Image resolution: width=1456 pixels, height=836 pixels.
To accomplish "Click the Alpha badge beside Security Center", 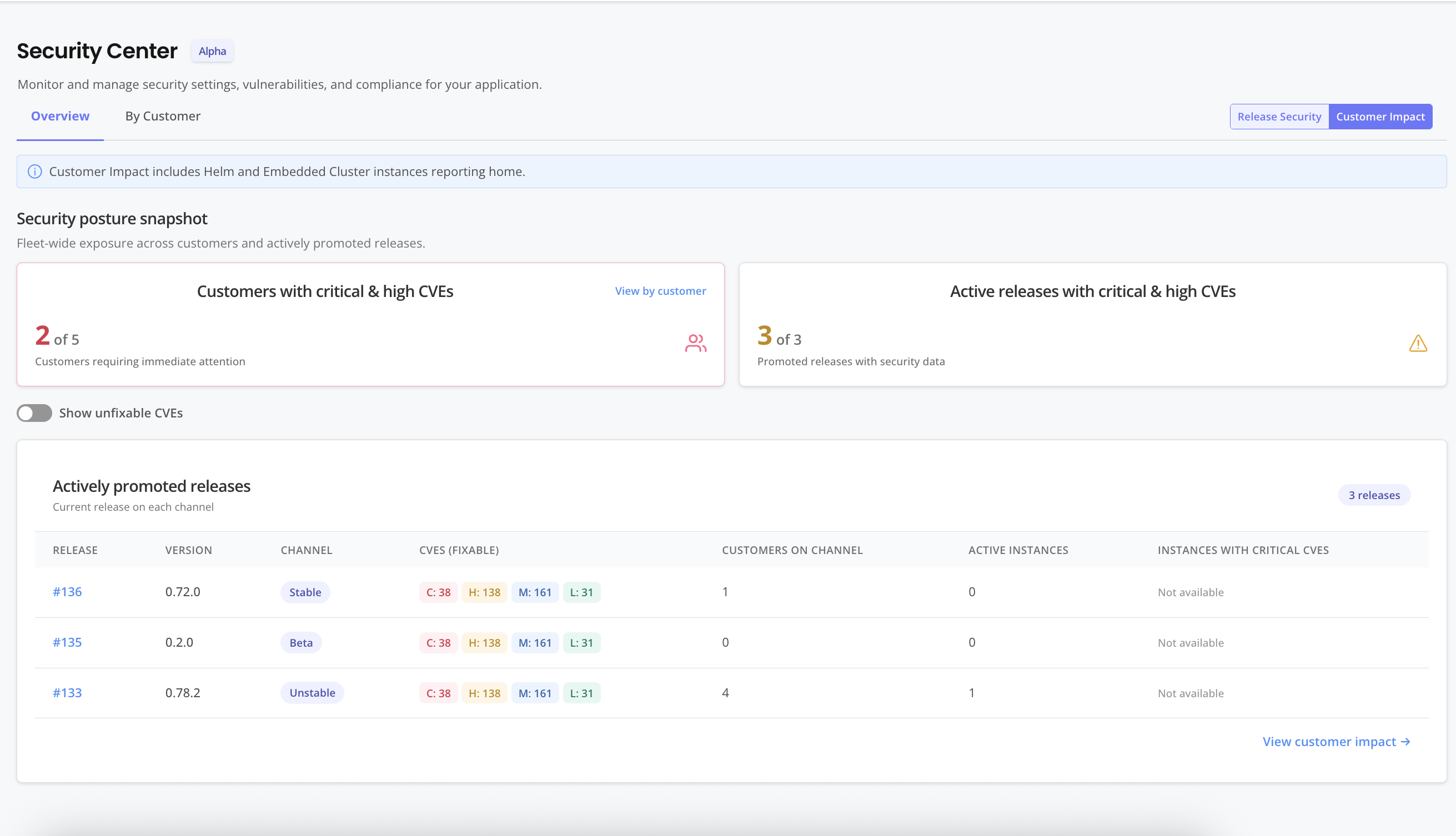I will (x=213, y=51).
